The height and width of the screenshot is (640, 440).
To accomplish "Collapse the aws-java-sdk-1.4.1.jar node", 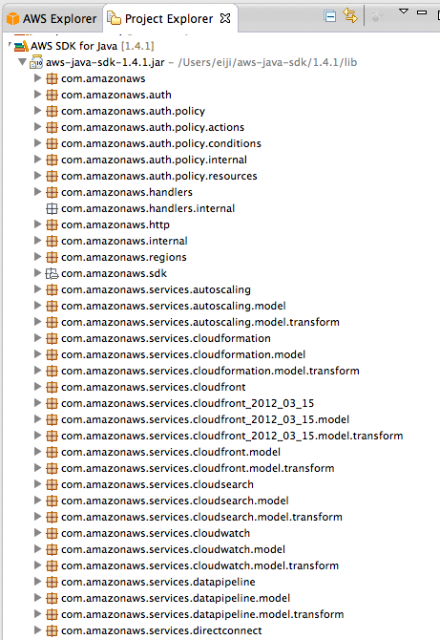I will pyautogui.click(x=22, y=62).
